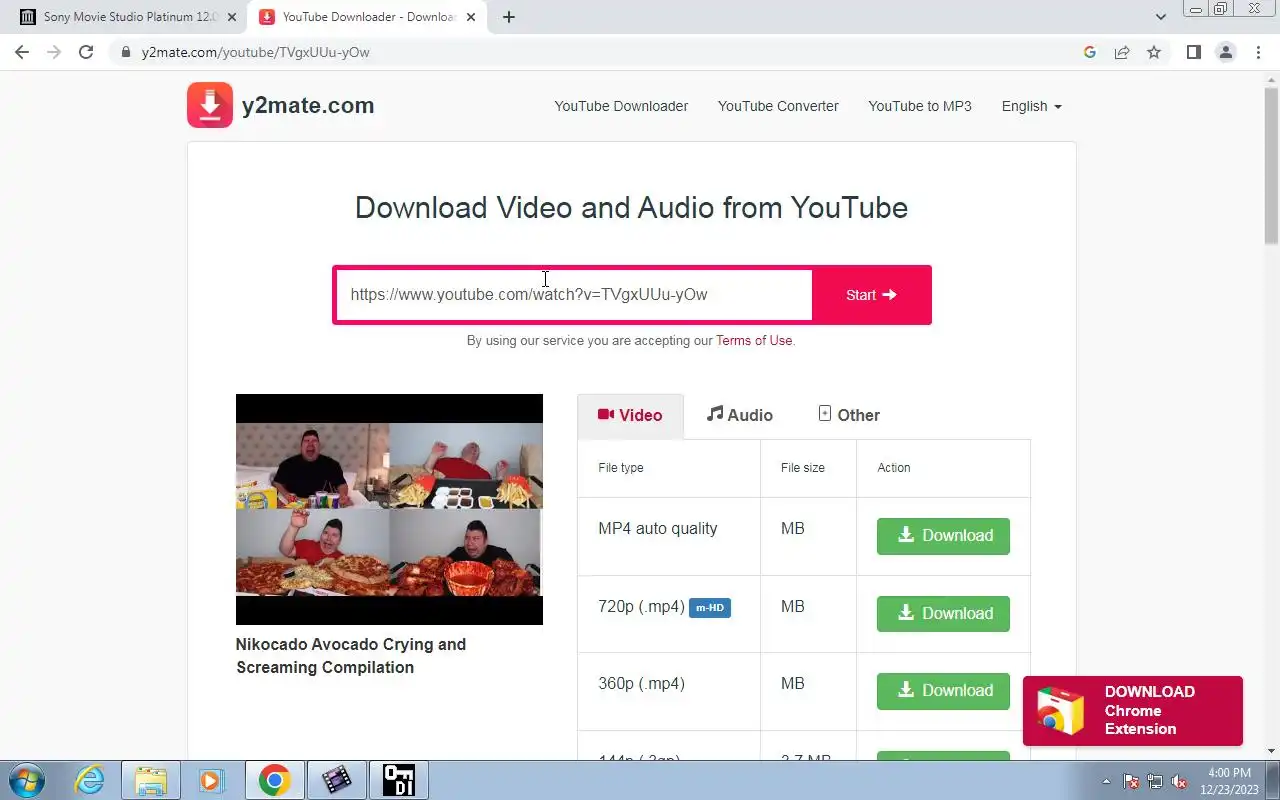Go back with browser back arrow
This screenshot has width=1280, height=800.
(22, 52)
